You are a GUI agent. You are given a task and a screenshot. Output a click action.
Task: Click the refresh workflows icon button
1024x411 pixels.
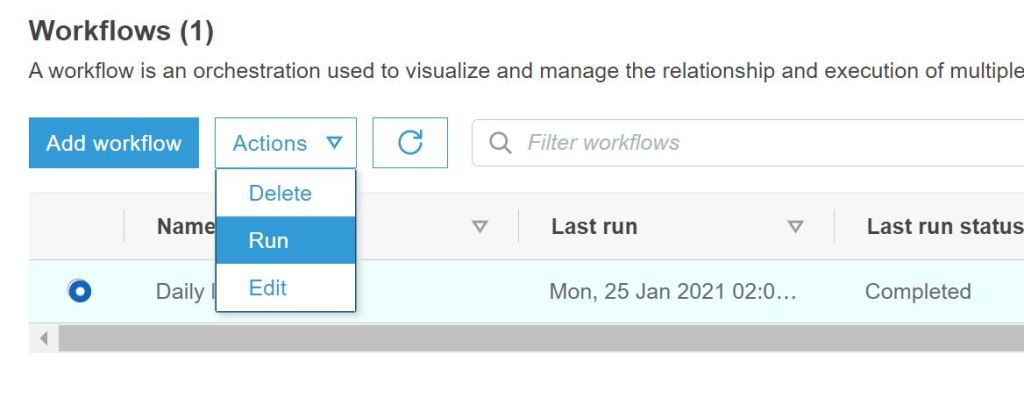point(410,143)
